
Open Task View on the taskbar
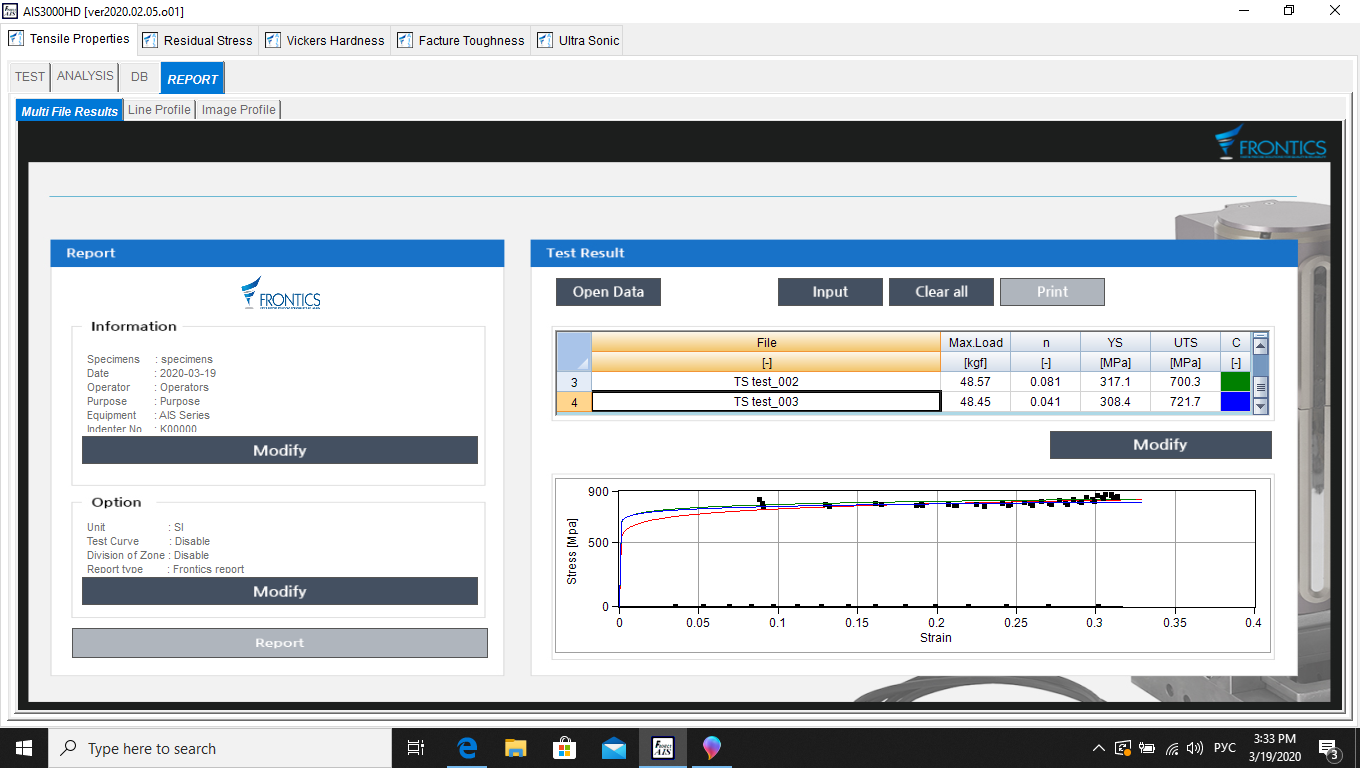[x=416, y=748]
